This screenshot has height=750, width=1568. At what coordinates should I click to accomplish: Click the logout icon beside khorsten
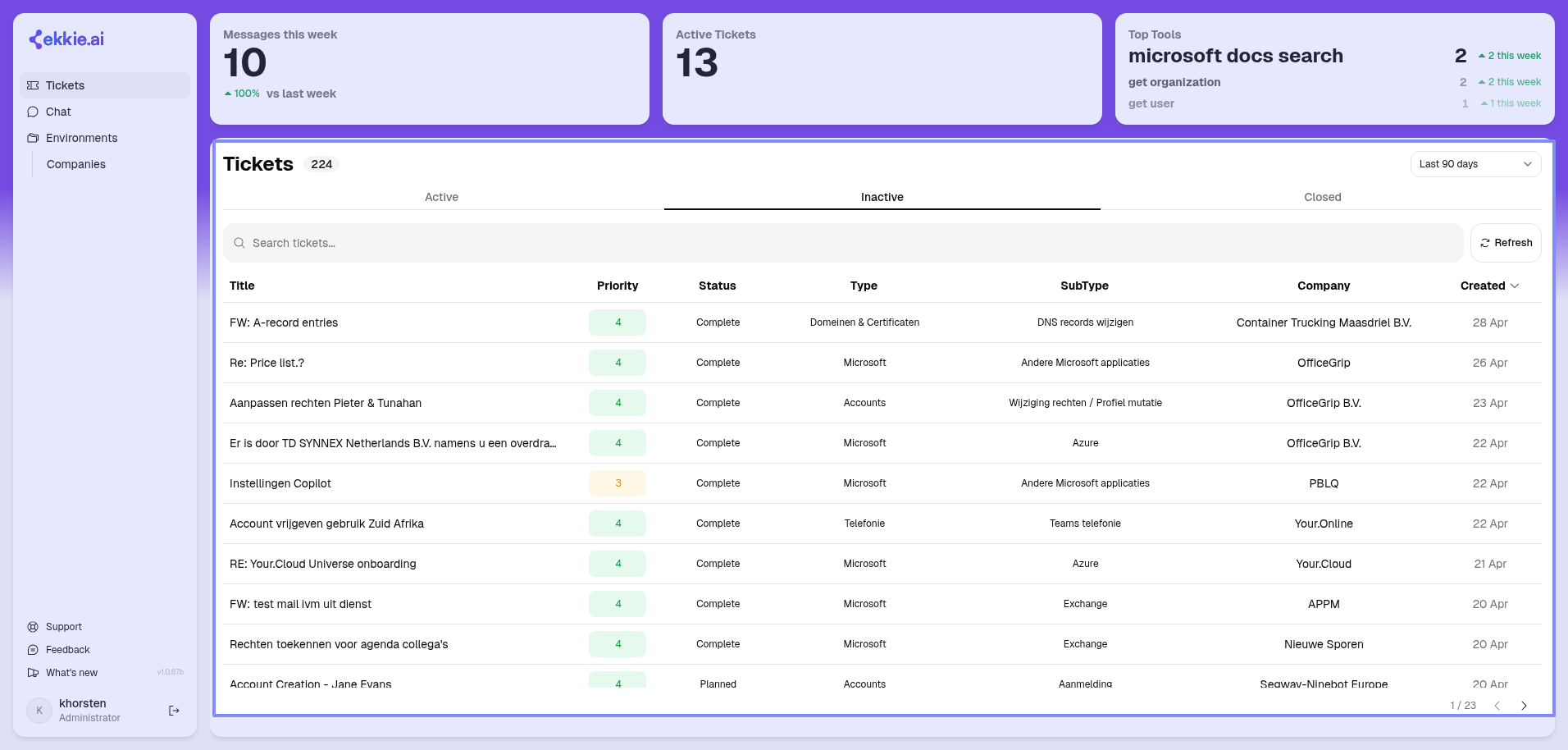174,711
